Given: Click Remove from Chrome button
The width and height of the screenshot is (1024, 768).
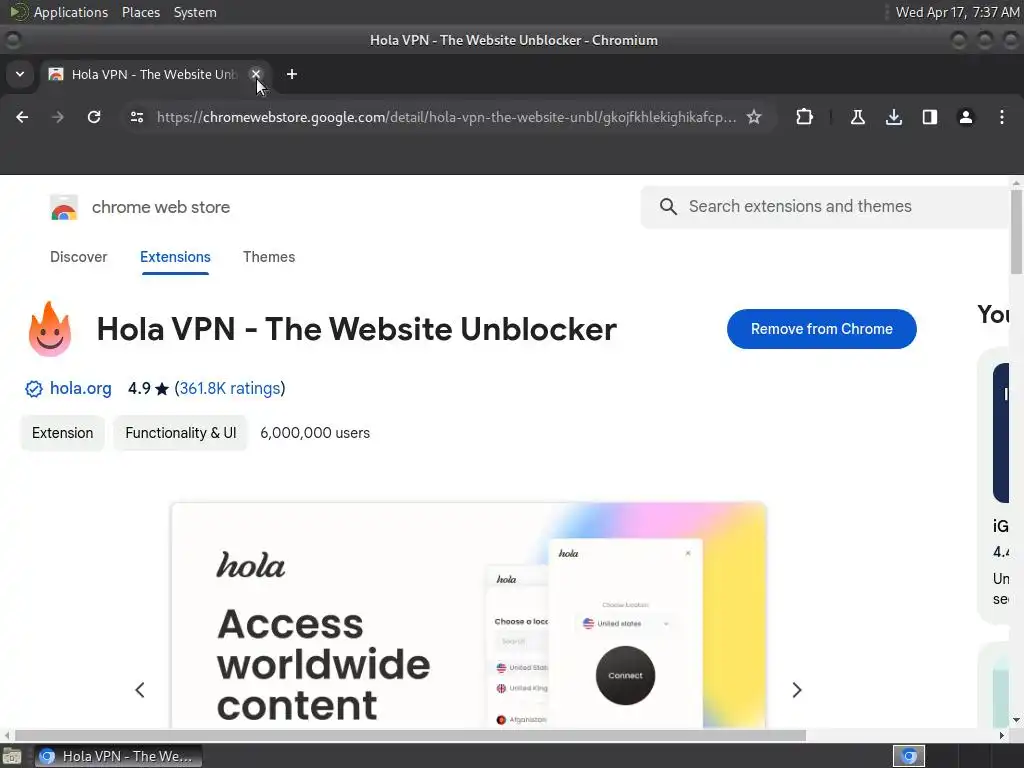Looking at the screenshot, I should (822, 328).
